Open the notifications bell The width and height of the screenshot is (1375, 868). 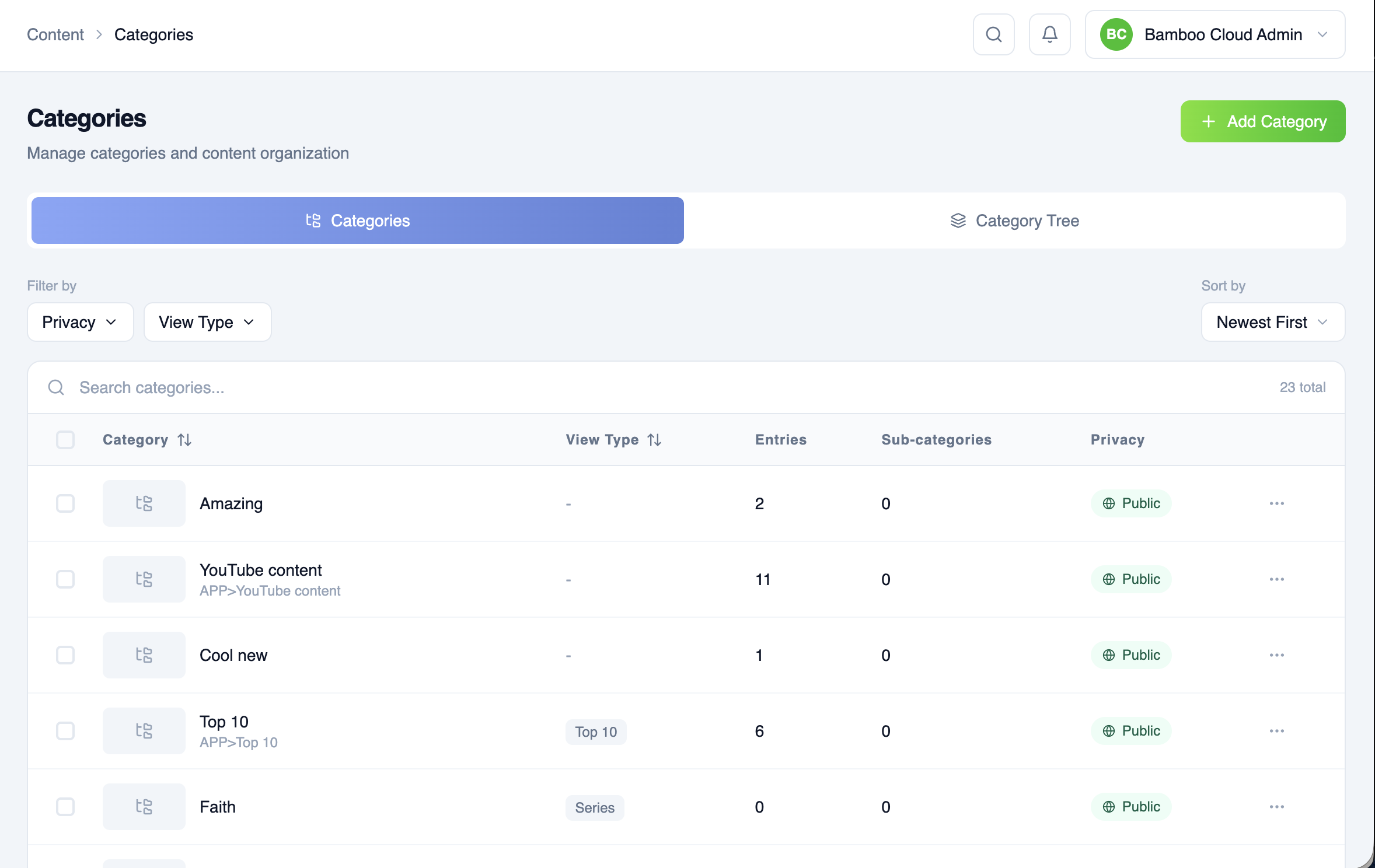tap(1049, 34)
